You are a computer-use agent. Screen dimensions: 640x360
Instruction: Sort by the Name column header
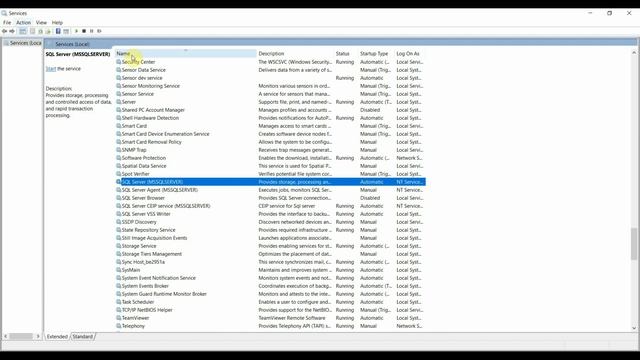[185, 53]
